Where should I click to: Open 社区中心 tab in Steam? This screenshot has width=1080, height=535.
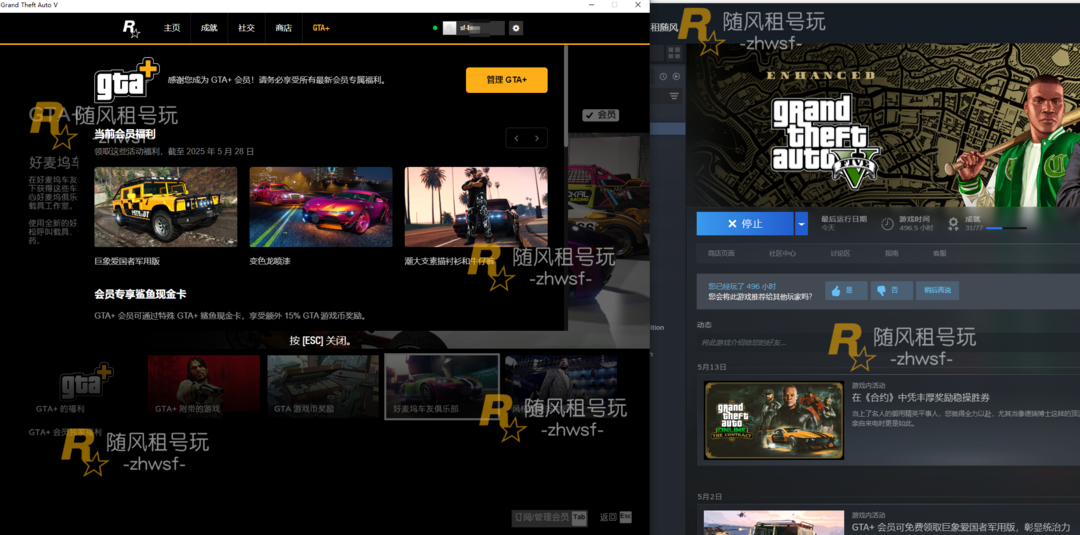[x=782, y=253]
